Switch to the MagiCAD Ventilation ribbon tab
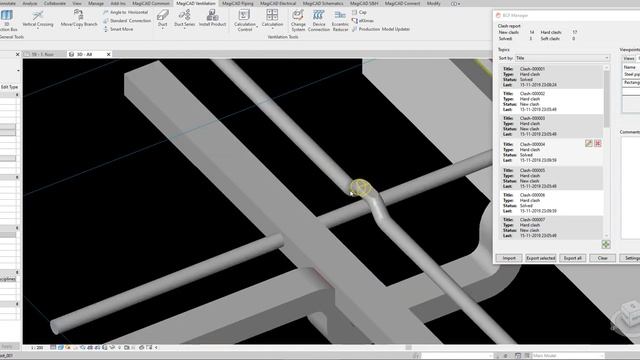Screen dimensions: 640x360 click(x=196, y=3)
